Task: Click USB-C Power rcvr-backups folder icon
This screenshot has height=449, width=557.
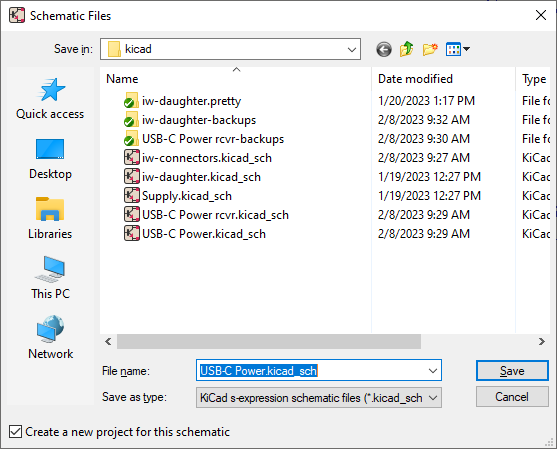Action: (x=131, y=139)
